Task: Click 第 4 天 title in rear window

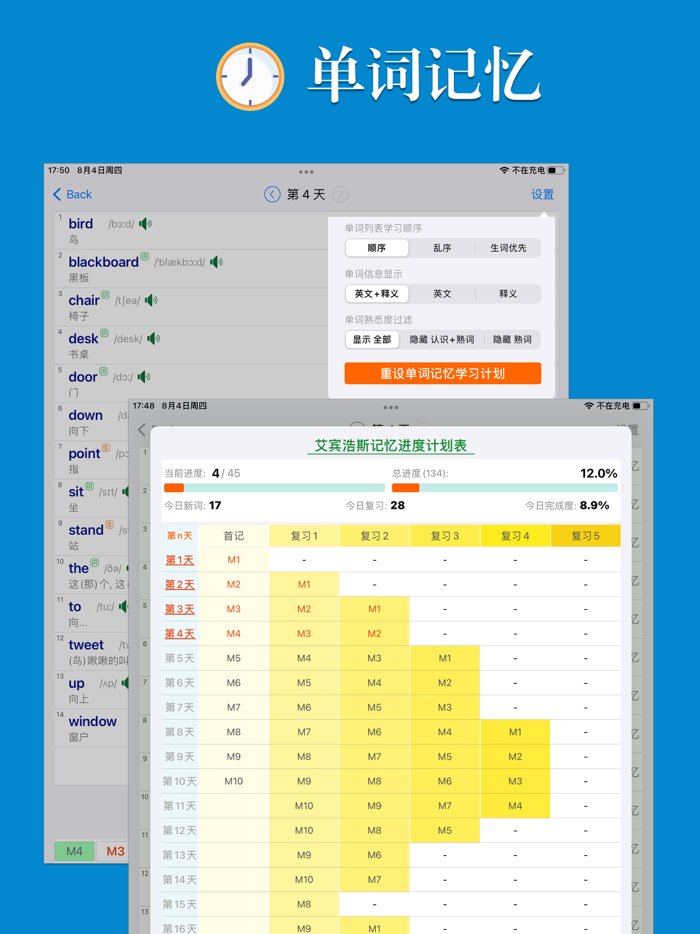Action: pyautogui.click(x=306, y=194)
